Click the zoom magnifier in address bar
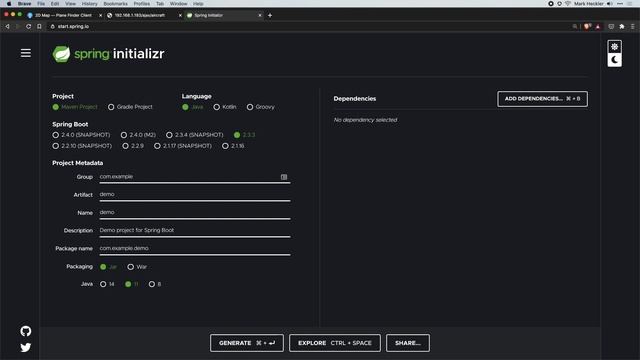 tap(575, 27)
